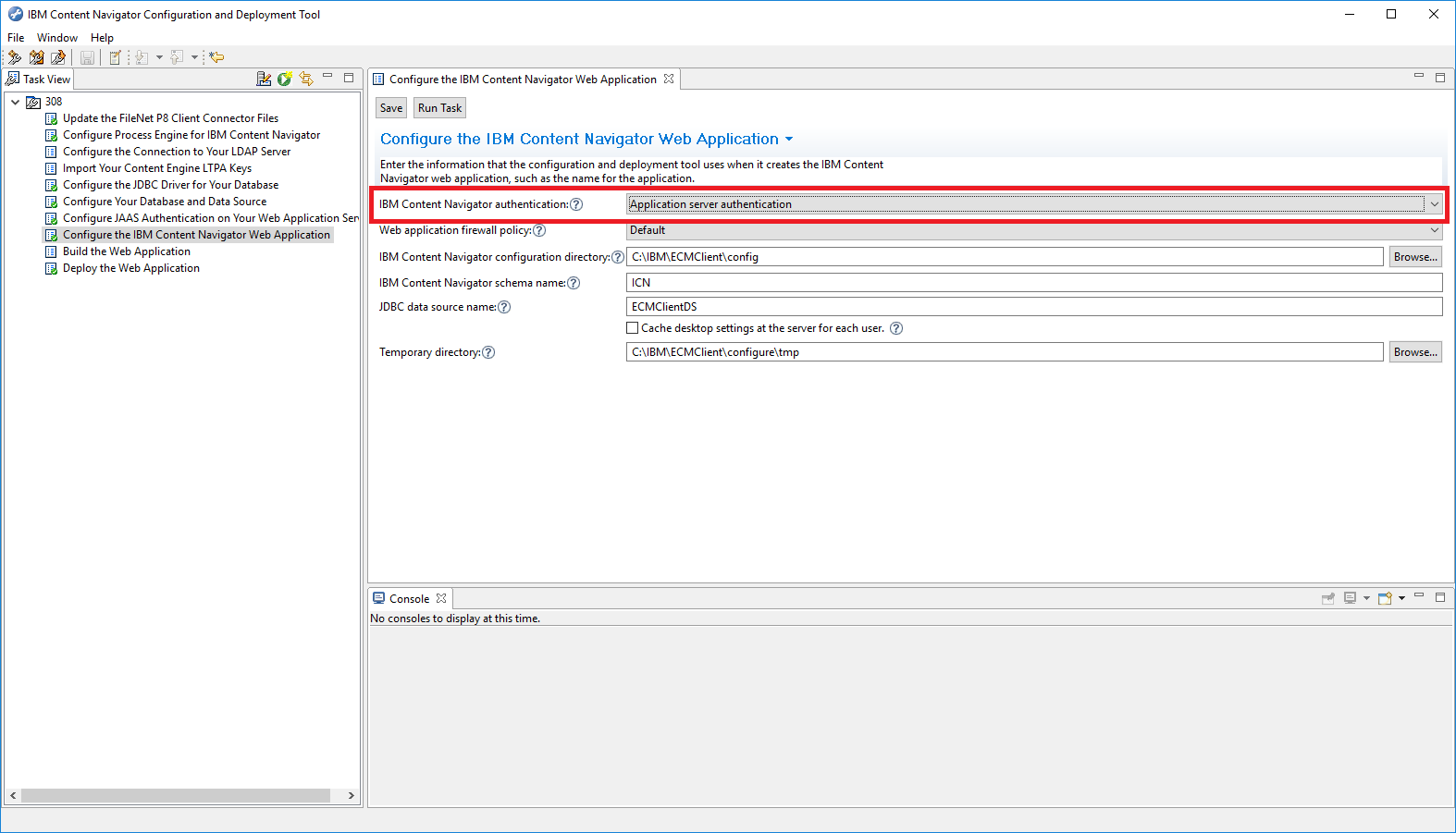Click the greyed Save floppy disk toolbar icon
The height and width of the screenshot is (833, 1456).
[x=87, y=57]
